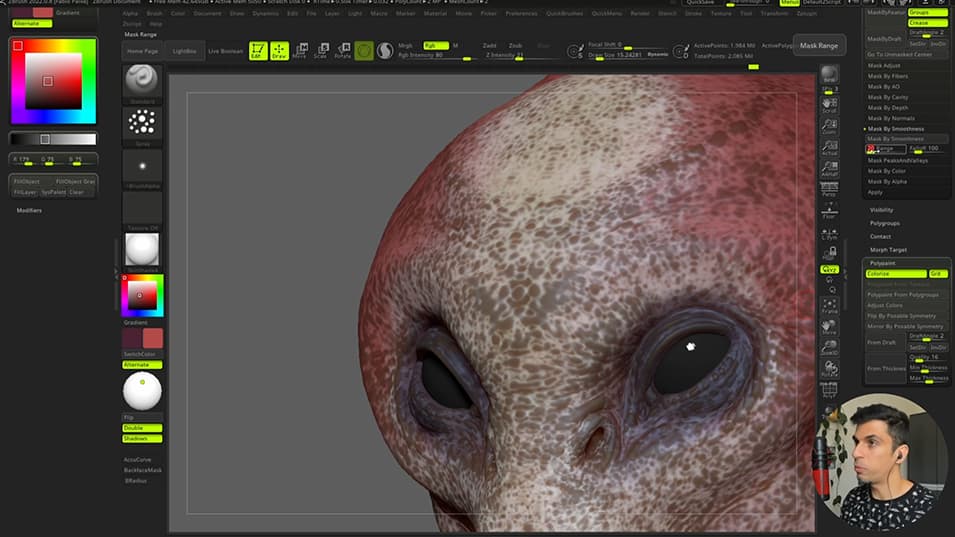Click the Live Boolean button
The height and width of the screenshot is (537, 955).
pyautogui.click(x=225, y=51)
